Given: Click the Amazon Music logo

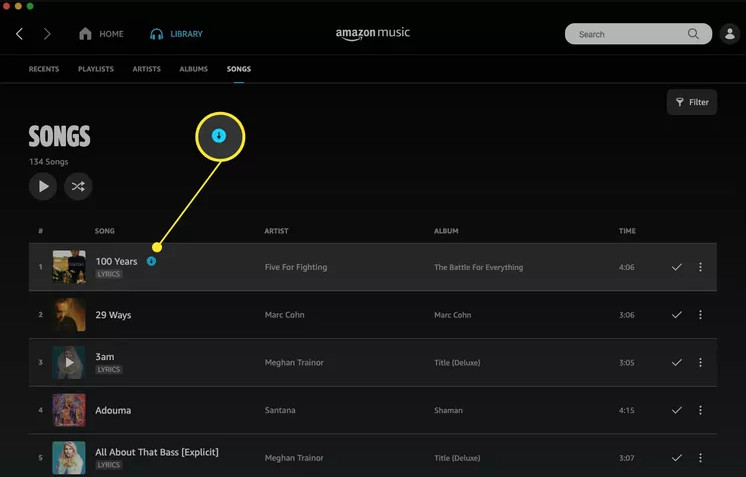Looking at the screenshot, I should tap(373, 33).
